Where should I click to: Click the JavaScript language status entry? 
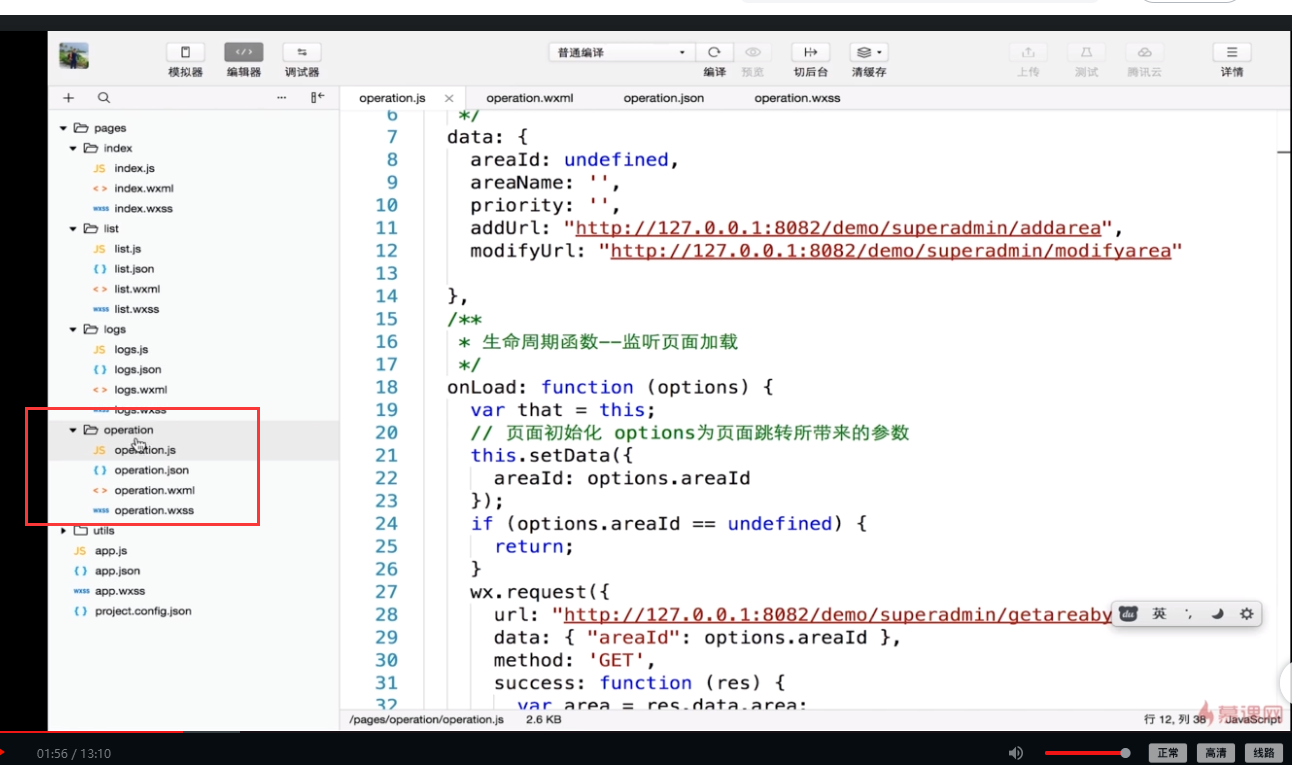coord(1253,719)
